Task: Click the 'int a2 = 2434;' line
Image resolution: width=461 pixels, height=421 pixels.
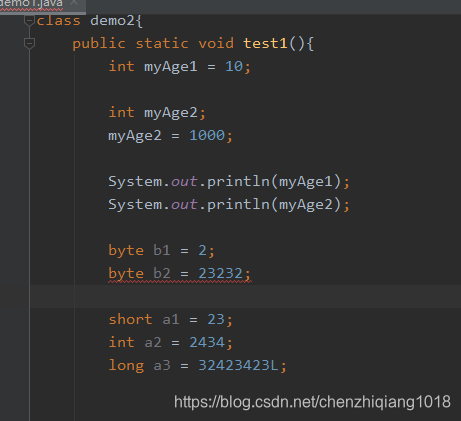Action: click(170, 343)
